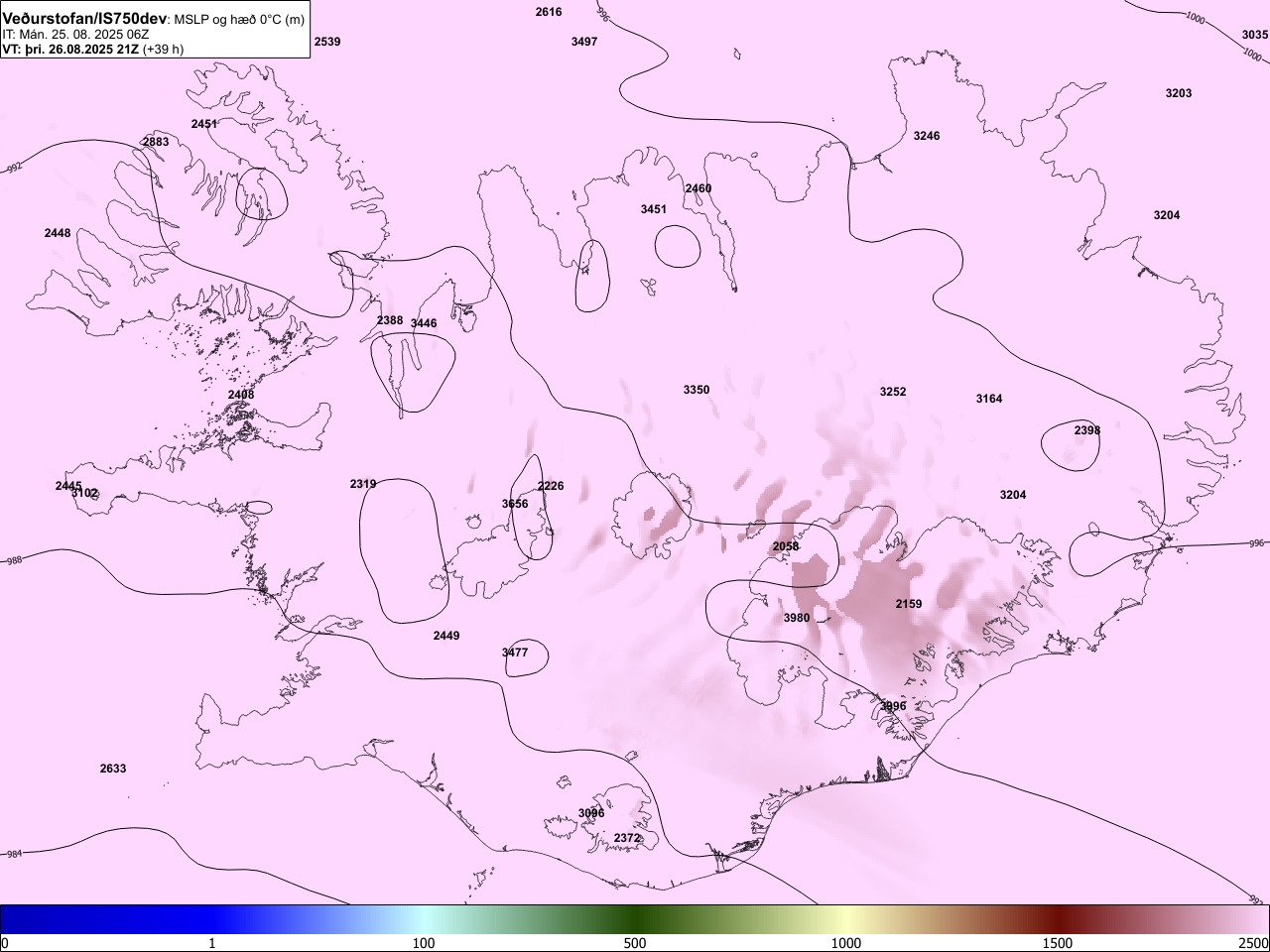Click the color scale tick label 500

(x=635, y=942)
